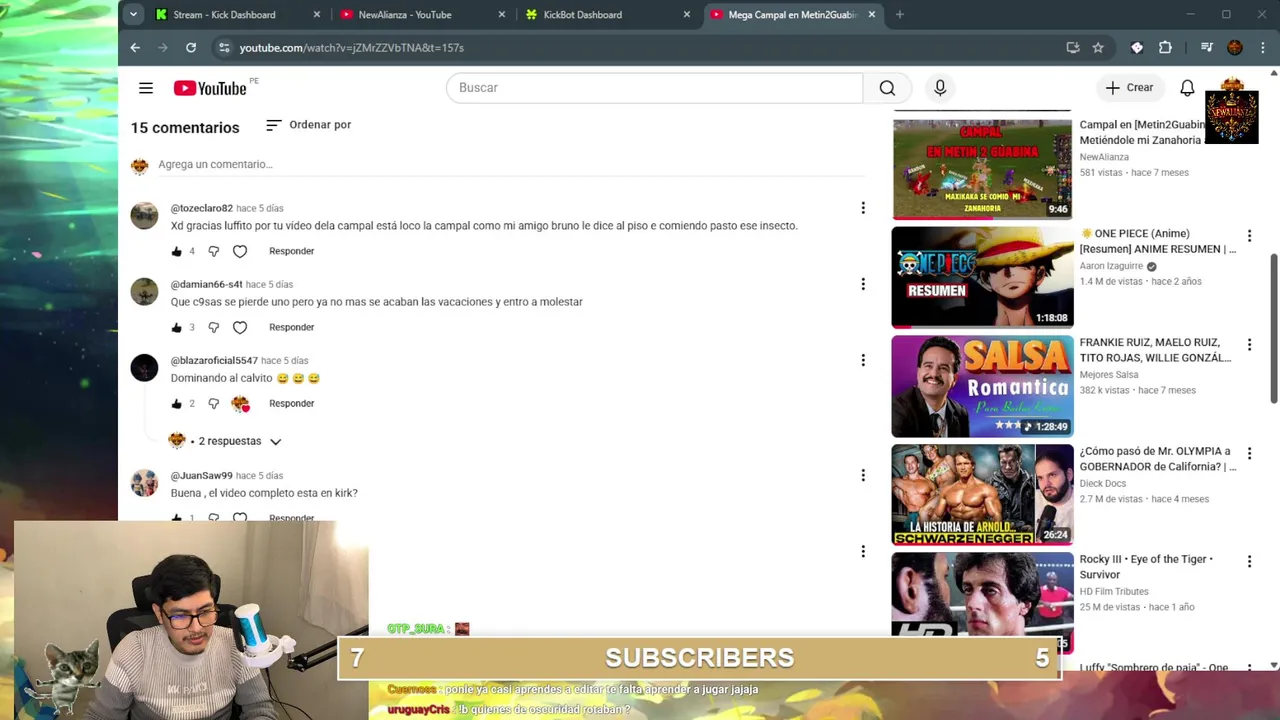Like the comment by @blazaroficial5547
The image size is (1280, 720).
coord(177,403)
